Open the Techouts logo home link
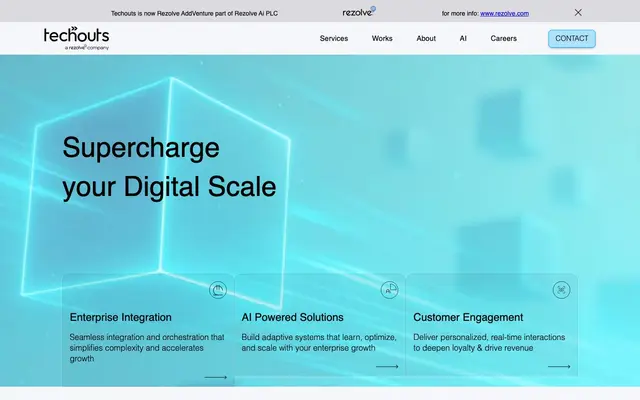Image resolution: width=640 pixels, height=400 pixels. tap(76, 38)
